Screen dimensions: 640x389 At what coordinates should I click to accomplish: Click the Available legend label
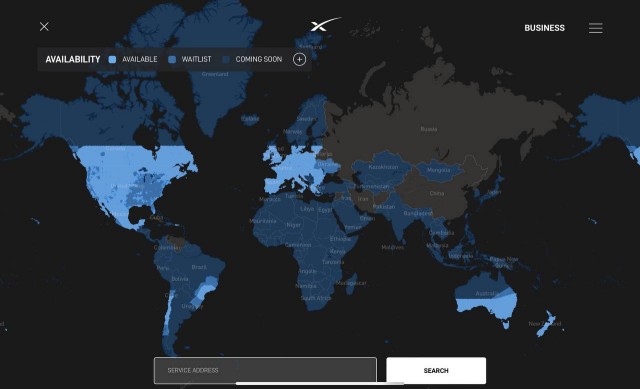coord(140,60)
